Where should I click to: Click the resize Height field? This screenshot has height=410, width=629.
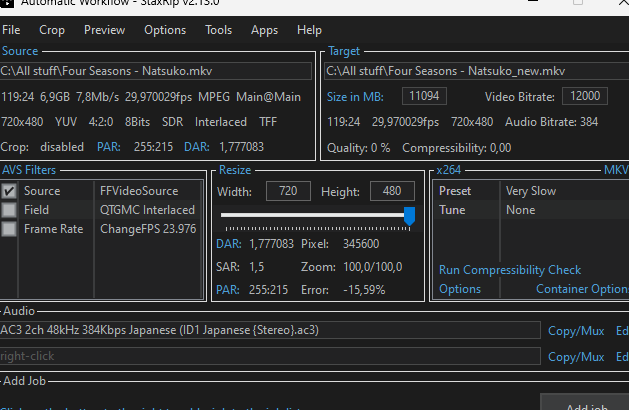pos(392,191)
